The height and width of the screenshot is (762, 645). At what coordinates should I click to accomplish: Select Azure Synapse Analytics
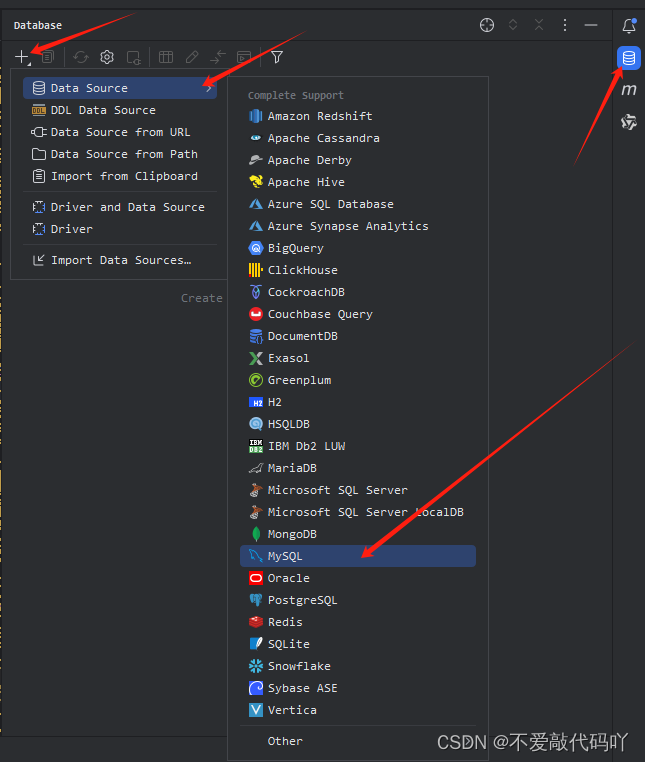coord(358,226)
